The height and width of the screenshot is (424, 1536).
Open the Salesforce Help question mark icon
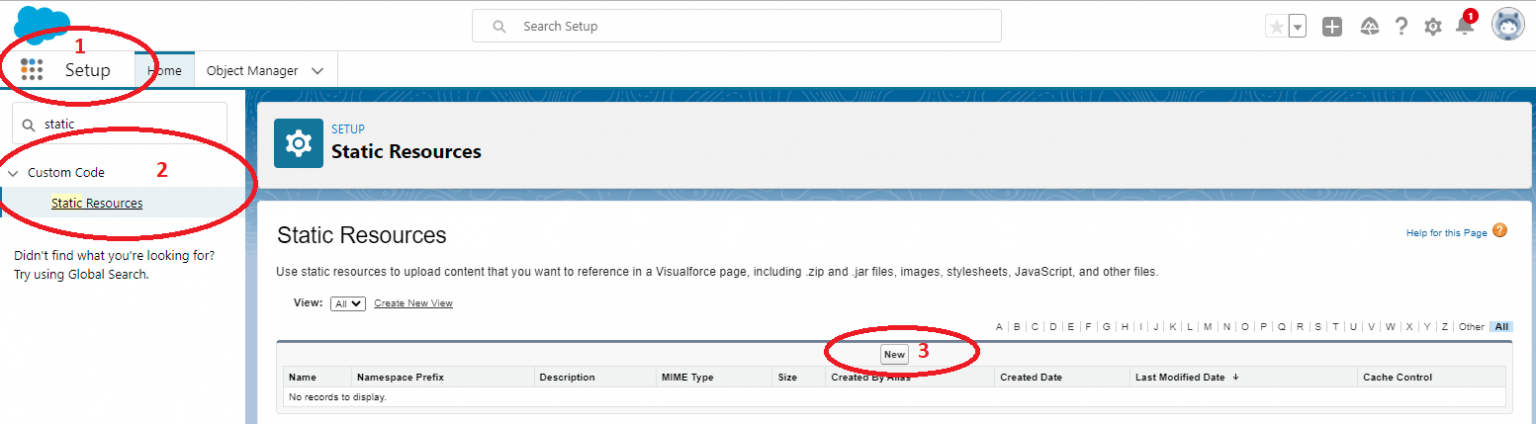[1401, 27]
